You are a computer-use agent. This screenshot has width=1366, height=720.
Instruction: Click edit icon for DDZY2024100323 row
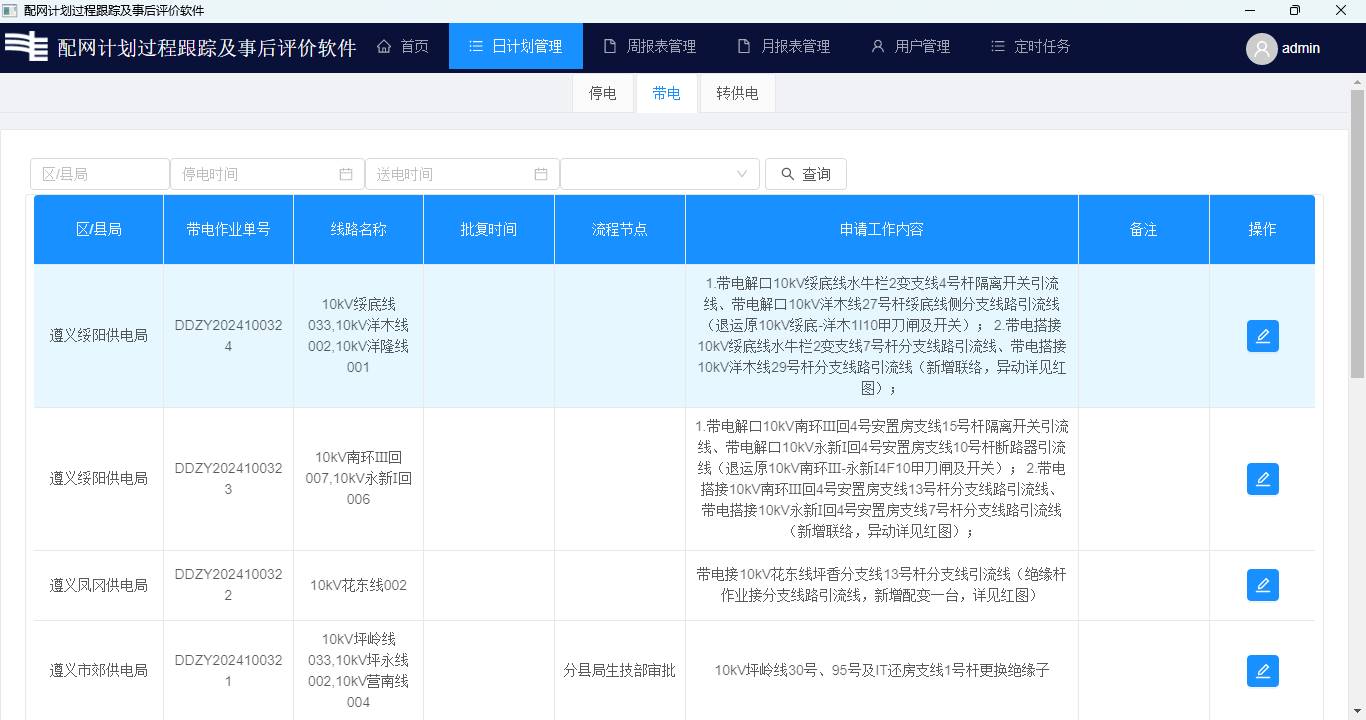[1262, 479]
